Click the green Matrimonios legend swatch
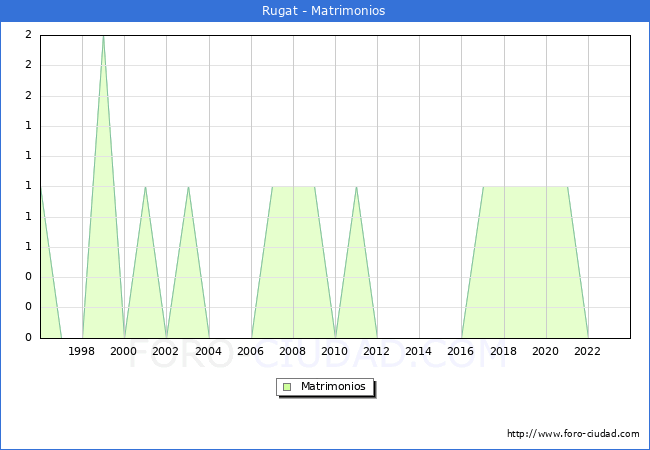 tap(287, 386)
